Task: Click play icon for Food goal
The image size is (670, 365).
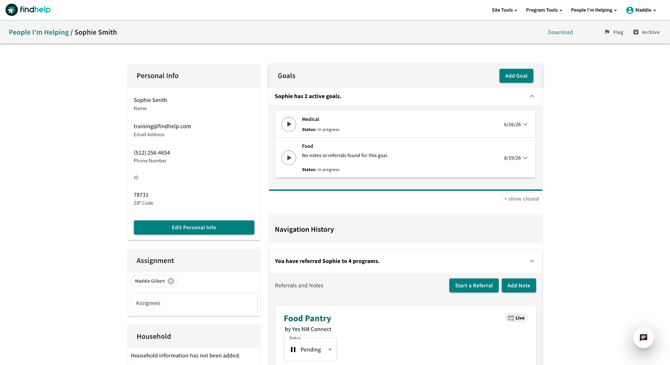Action: (288, 158)
